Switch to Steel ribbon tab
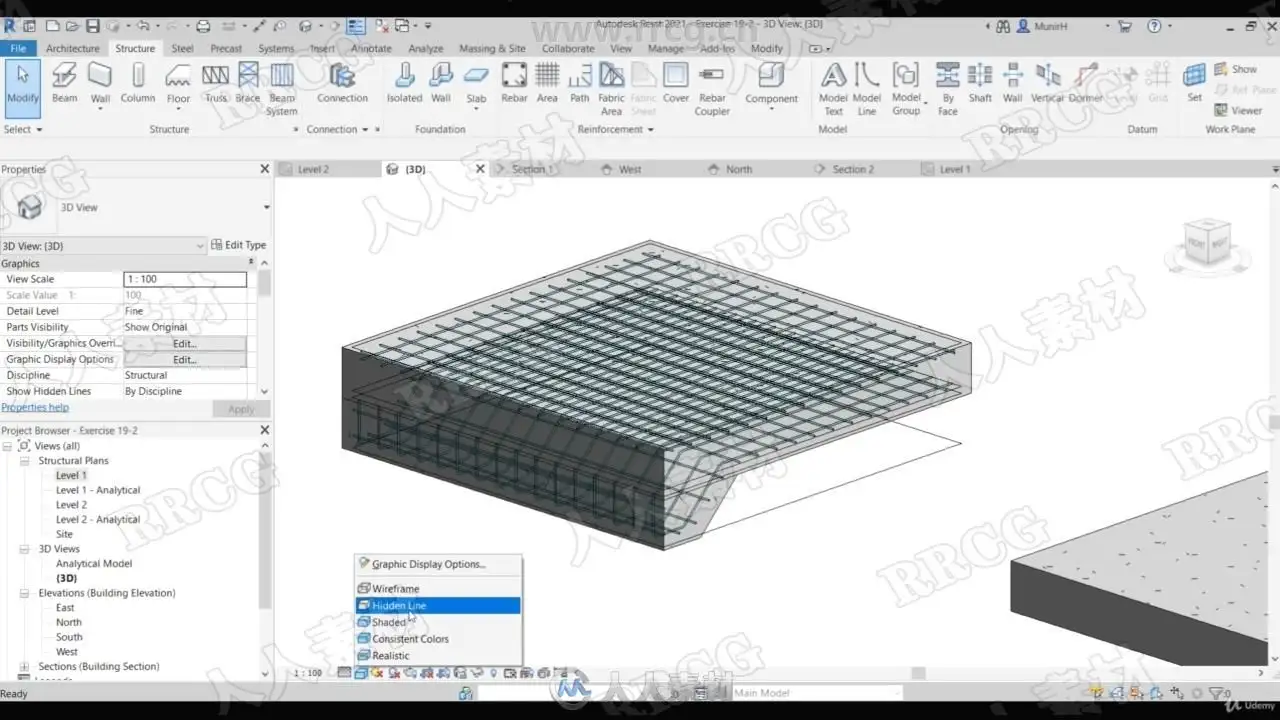1280x720 pixels. tap(182, 48)
